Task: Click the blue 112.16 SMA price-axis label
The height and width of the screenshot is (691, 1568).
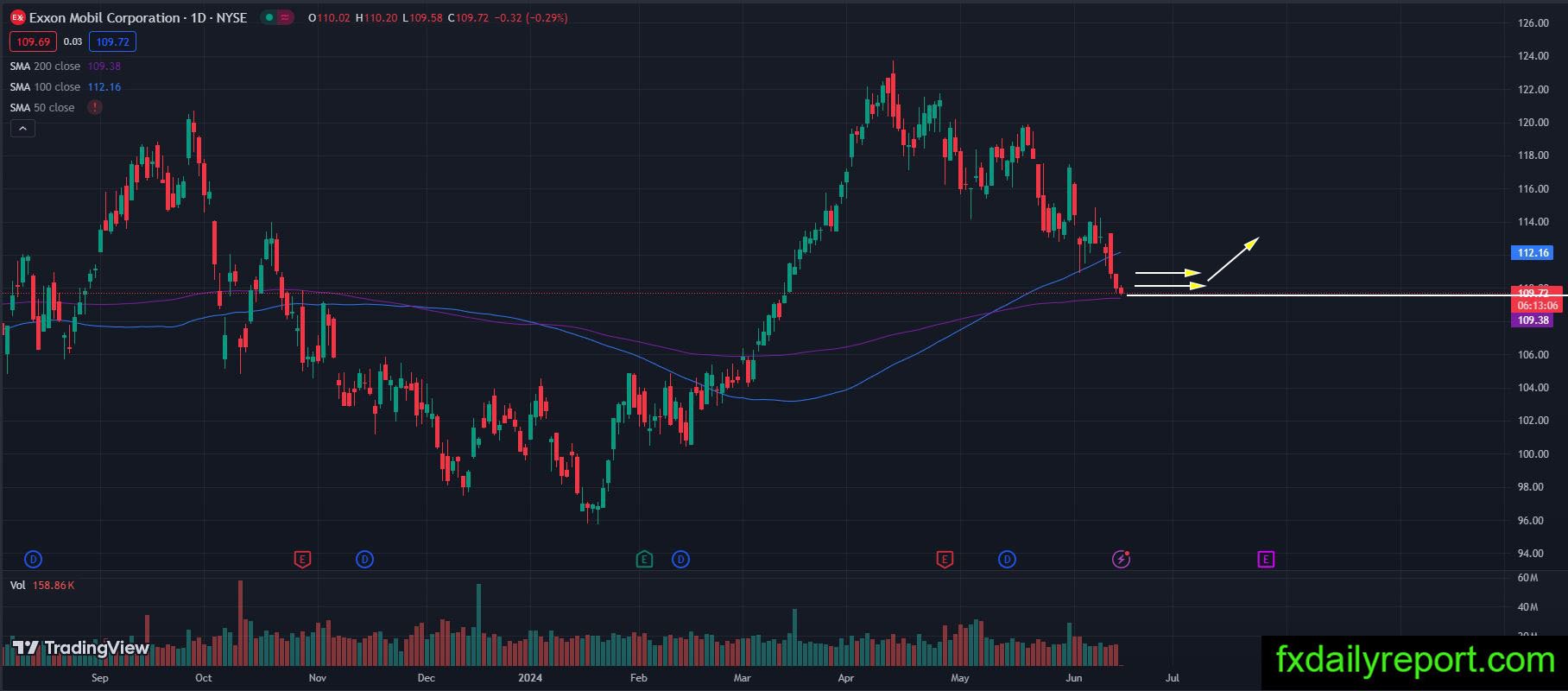Action: (x=1533, y=253)
